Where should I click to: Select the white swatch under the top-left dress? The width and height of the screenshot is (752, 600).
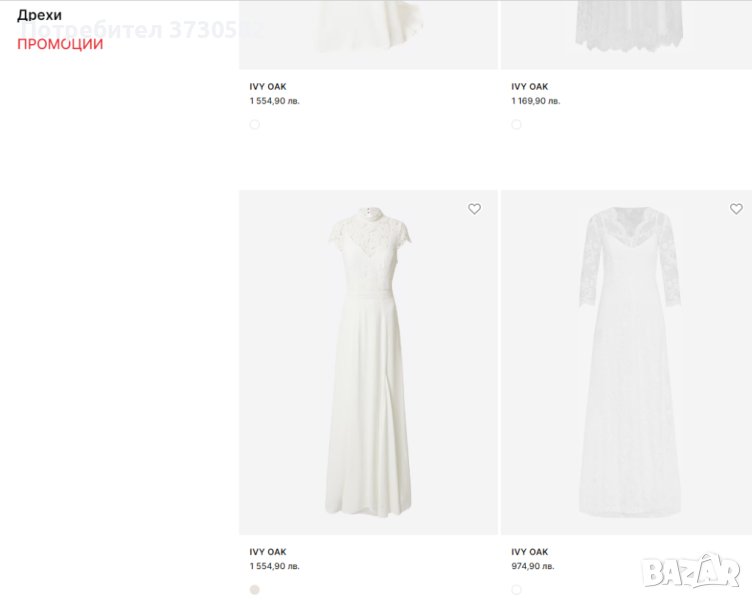pos(254,125)
